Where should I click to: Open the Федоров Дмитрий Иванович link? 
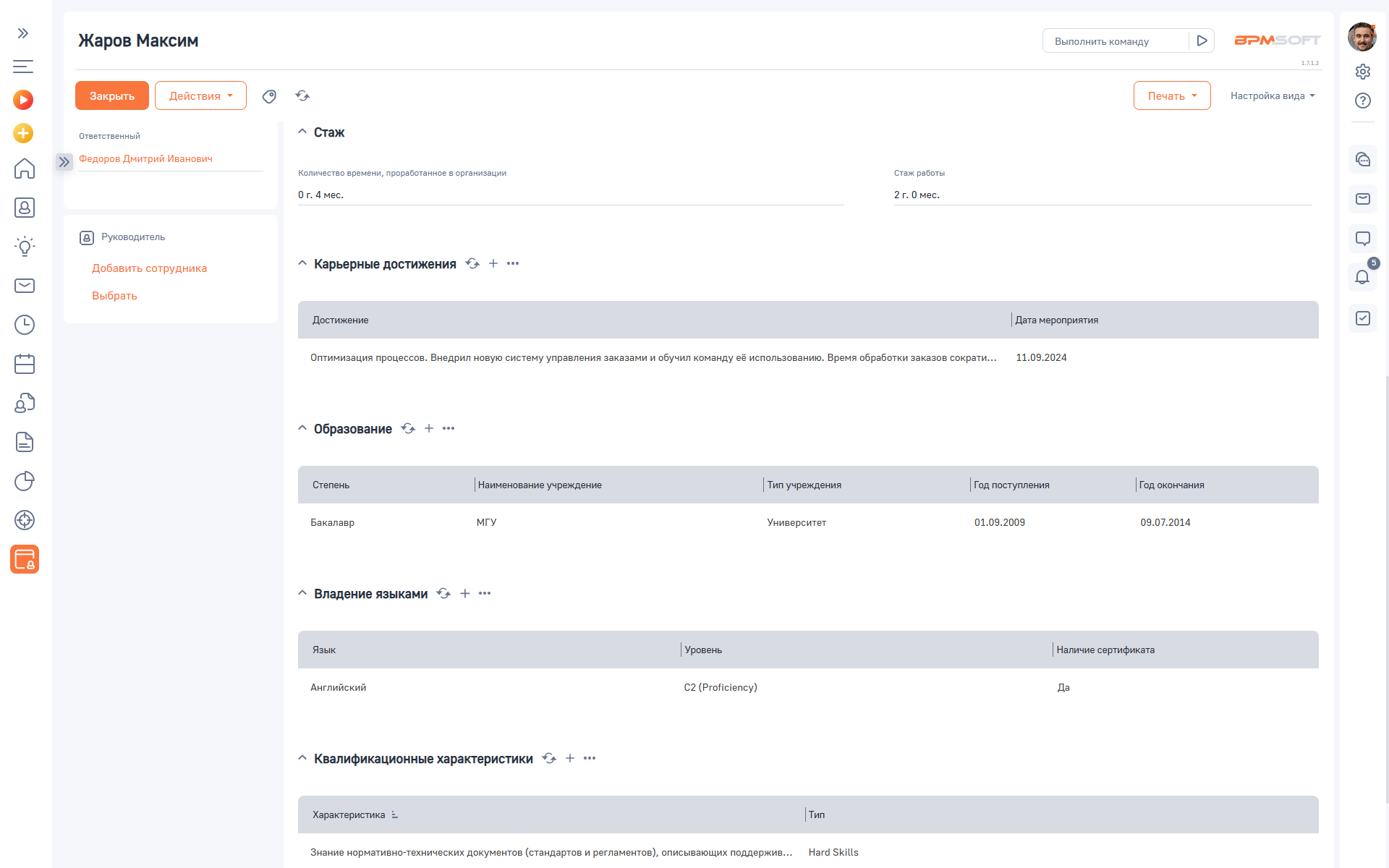[145, 158]
